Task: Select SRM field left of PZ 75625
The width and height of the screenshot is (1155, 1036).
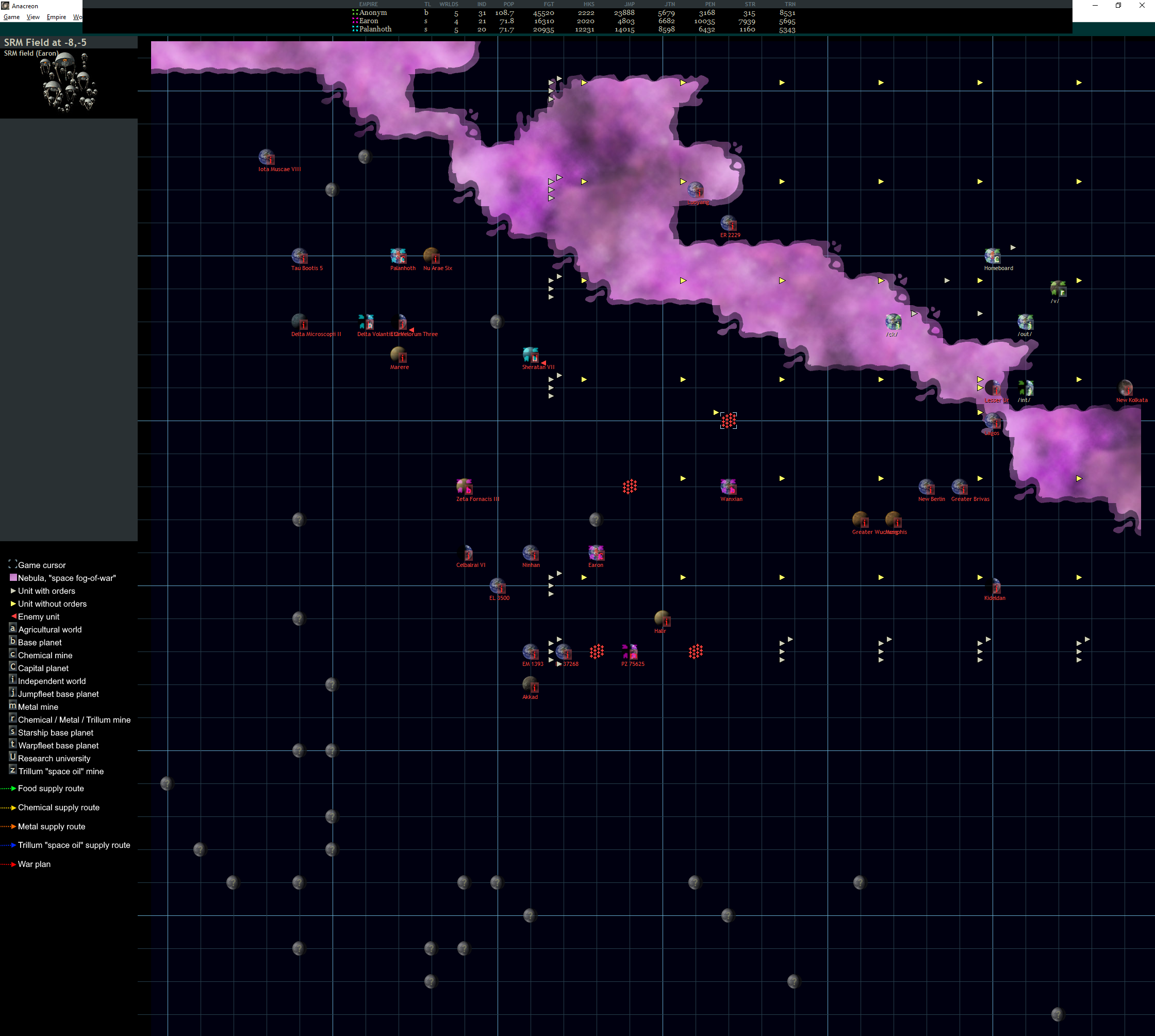Action: pos(596,653)
